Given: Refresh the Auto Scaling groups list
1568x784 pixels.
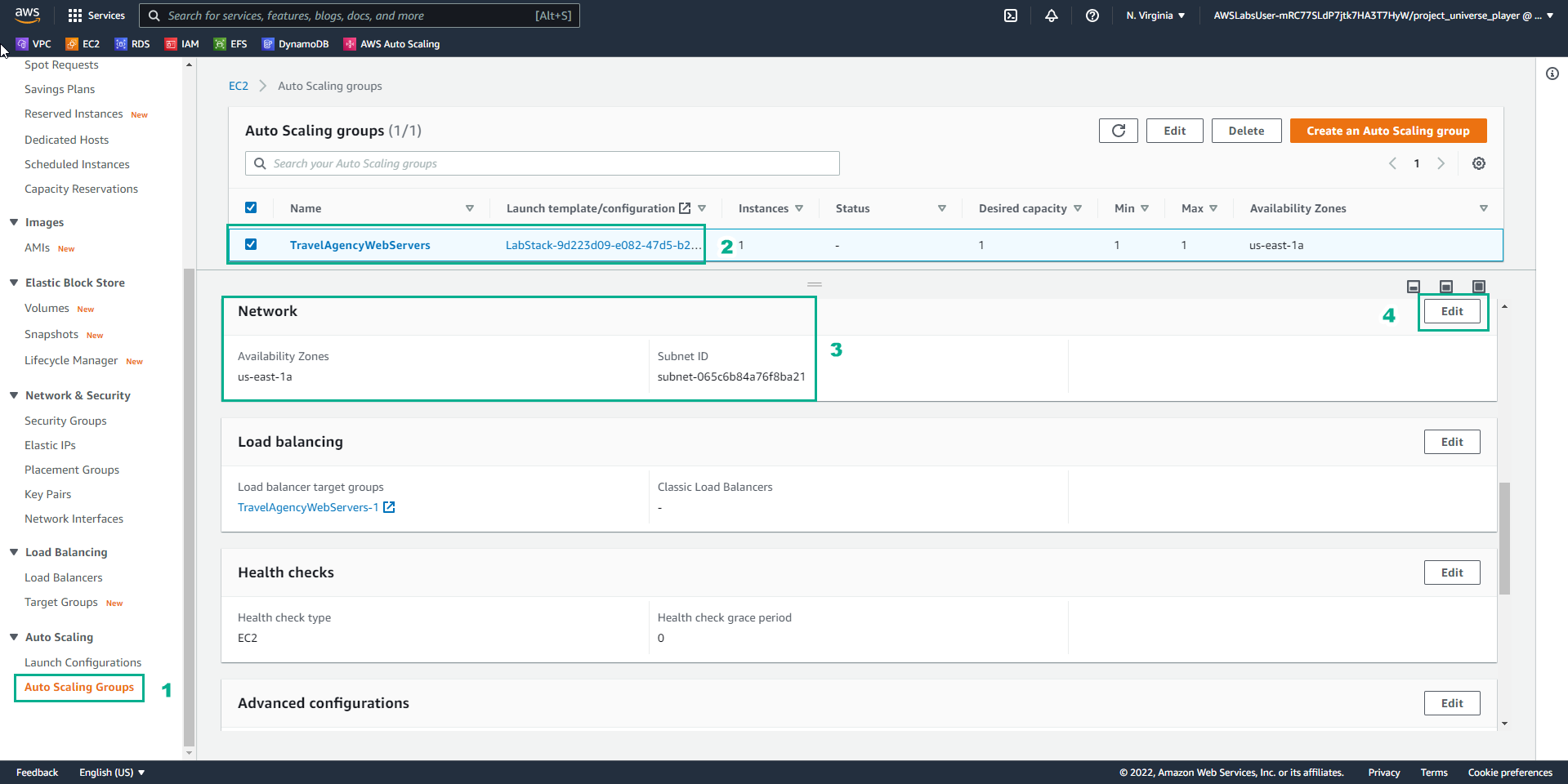Looking at the screenshot, I should click(1119, 131).
